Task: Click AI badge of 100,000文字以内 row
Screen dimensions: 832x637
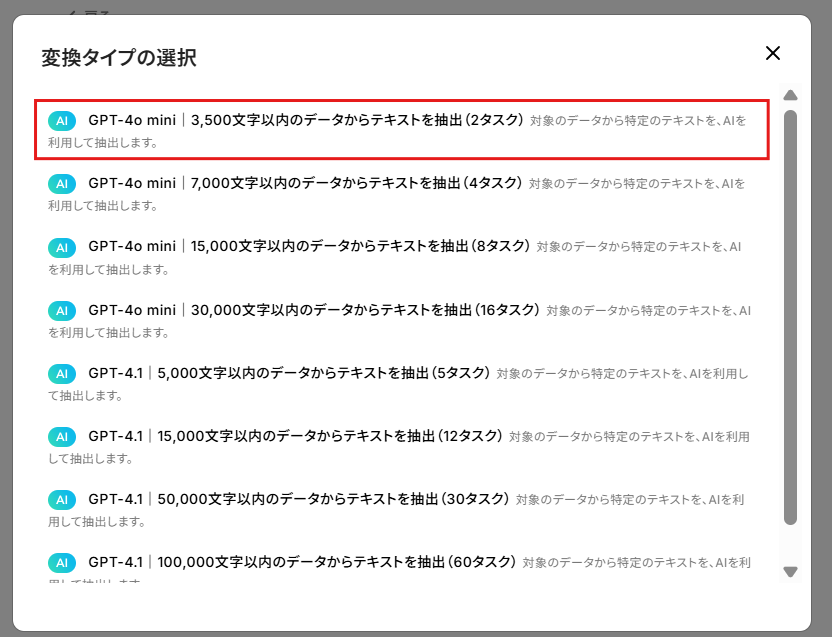Action: (x=62, y=562)
